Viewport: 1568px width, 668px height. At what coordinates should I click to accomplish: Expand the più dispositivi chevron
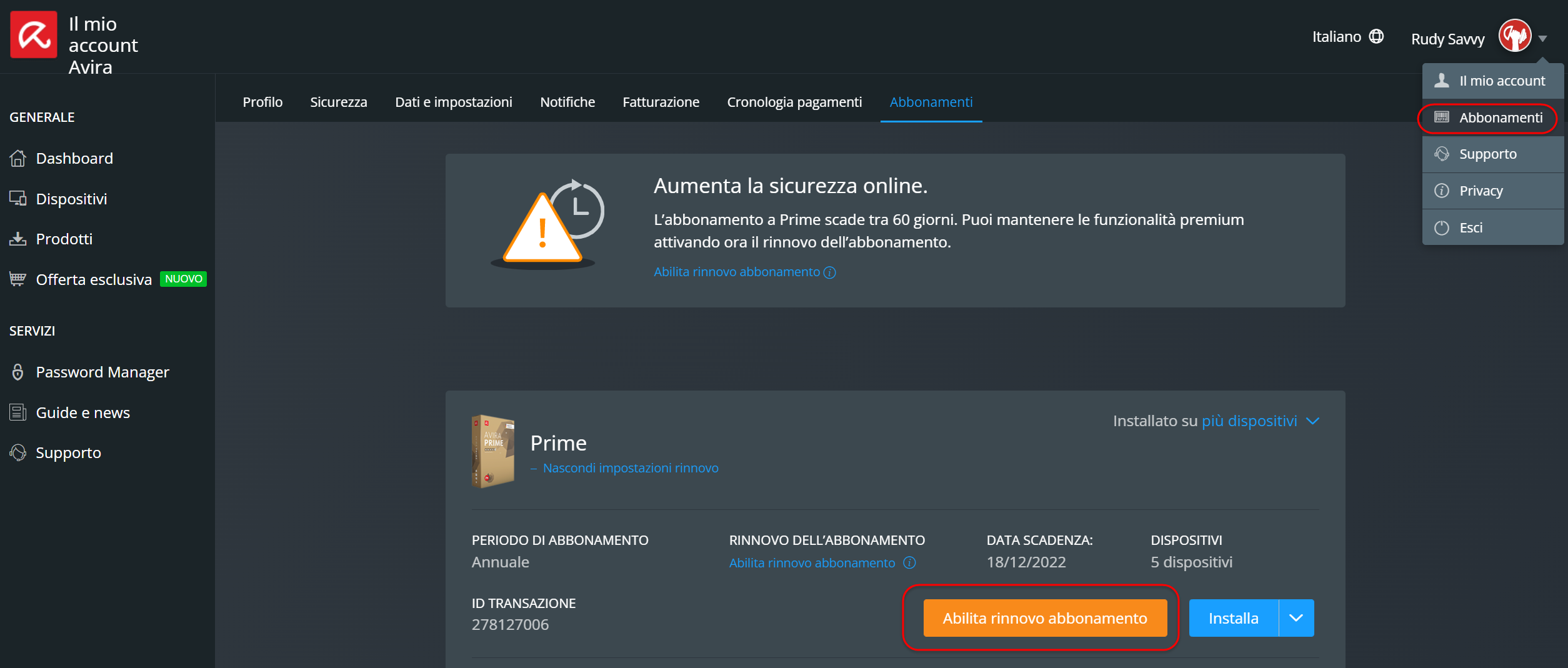(1312, 421)
